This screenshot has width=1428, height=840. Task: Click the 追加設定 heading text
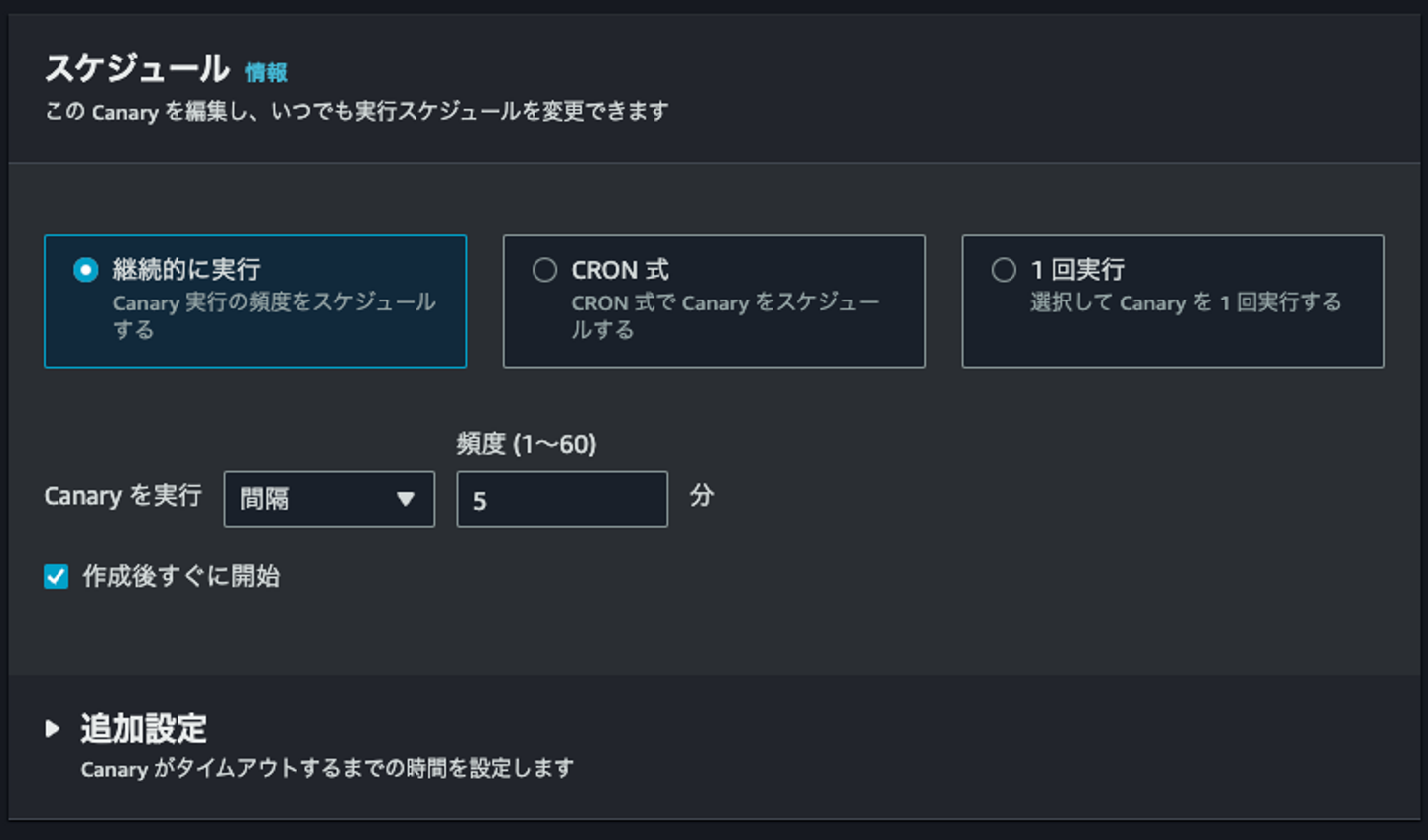(x=144, y=729)
